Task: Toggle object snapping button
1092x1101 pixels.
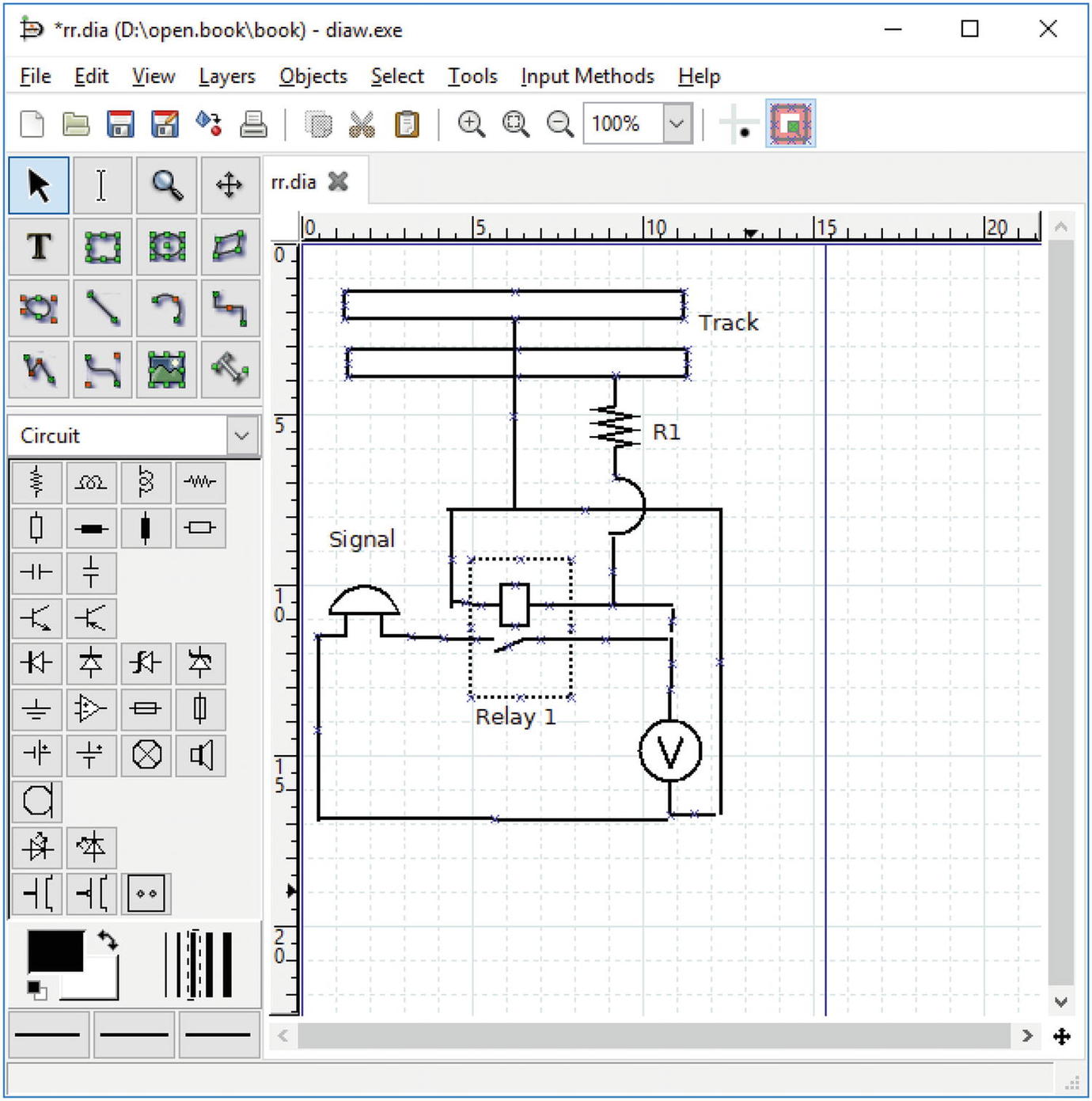Action: coord(791,124)
